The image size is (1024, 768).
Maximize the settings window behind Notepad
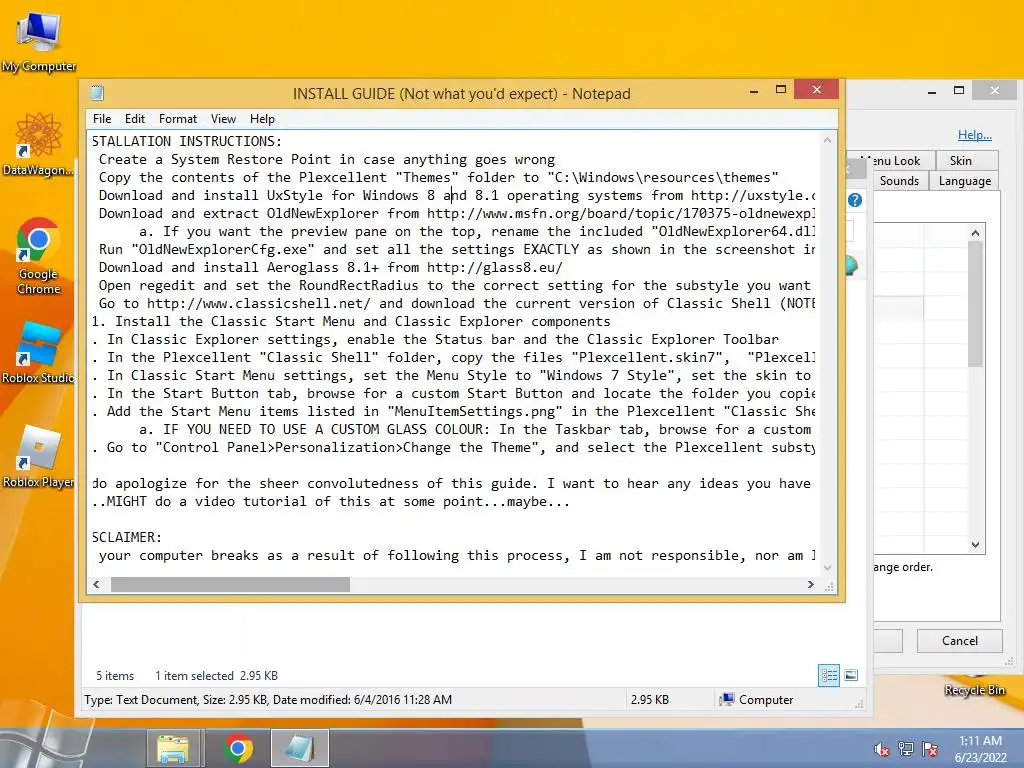959,91
